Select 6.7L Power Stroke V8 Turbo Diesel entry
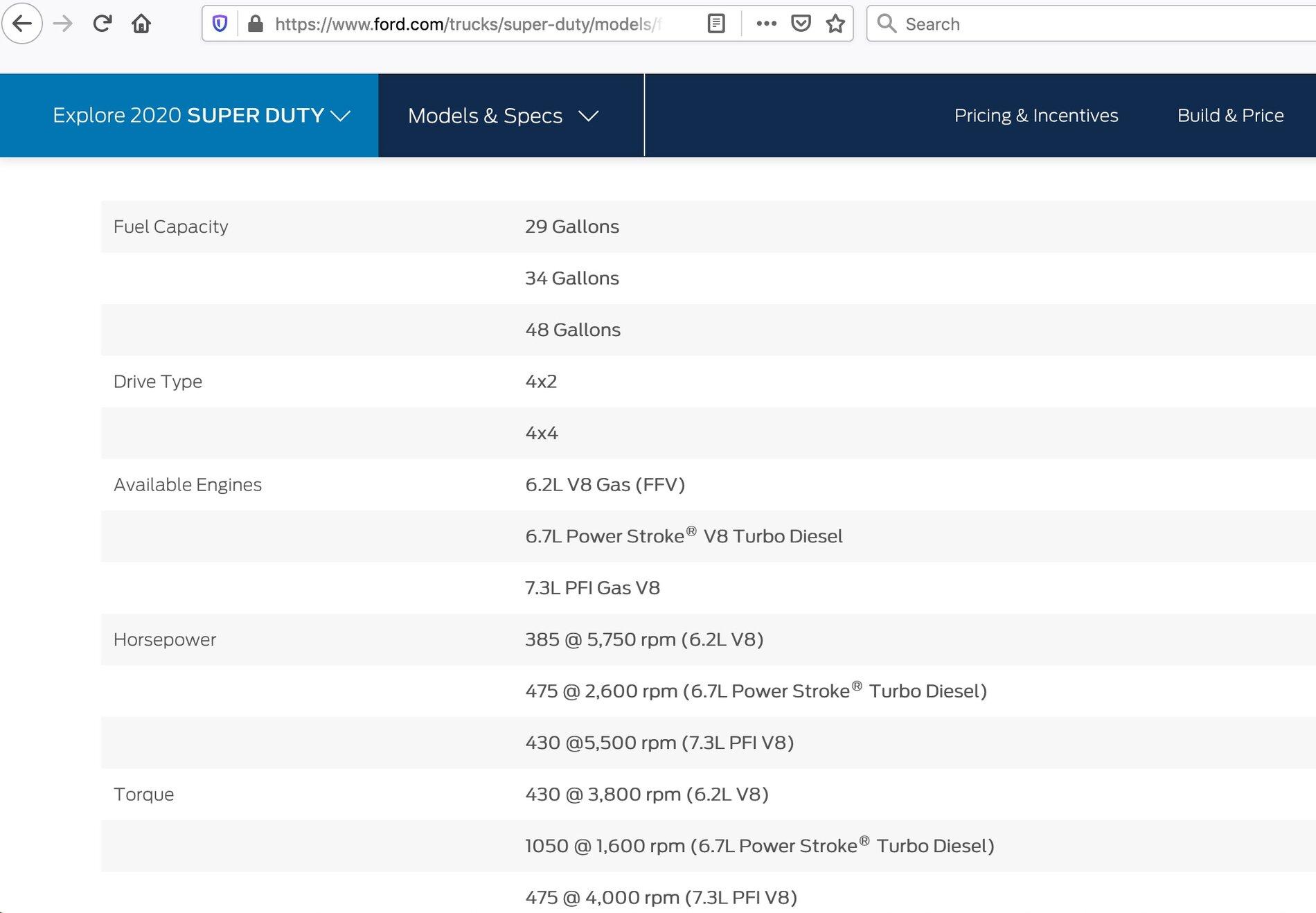The width and height of the screenshot is (1316, 913). pyautogui.click(x=684, y=535)
